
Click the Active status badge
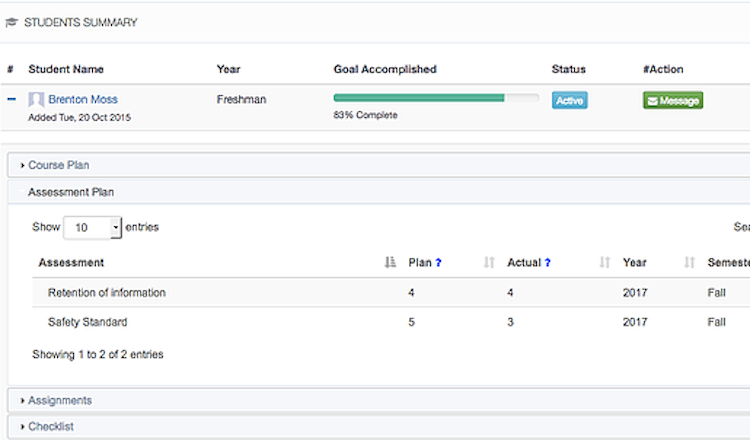[569, 100]
